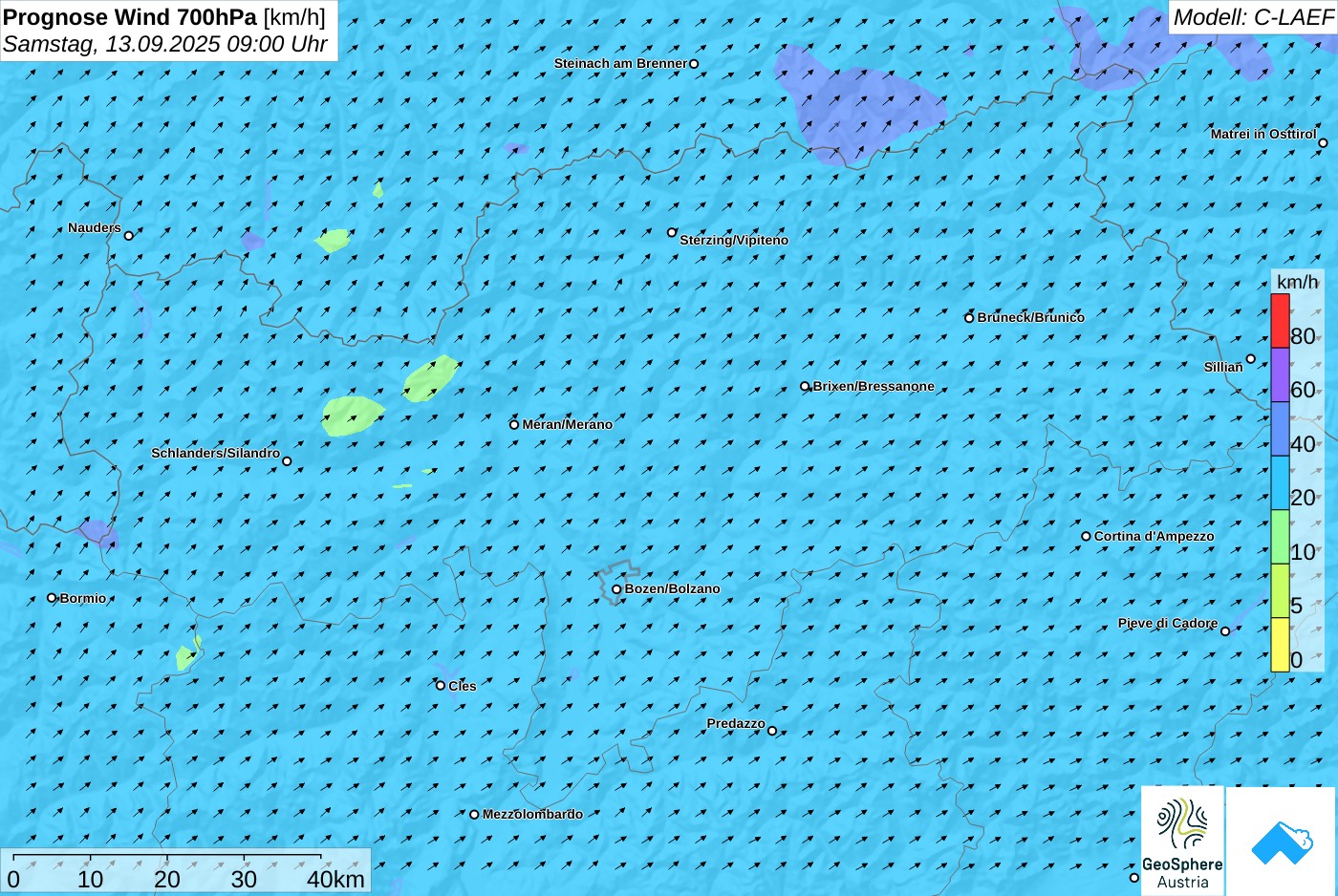Select the Sillian location marker
Viewport: 1338px width, 896px height.
[1250, 359]
